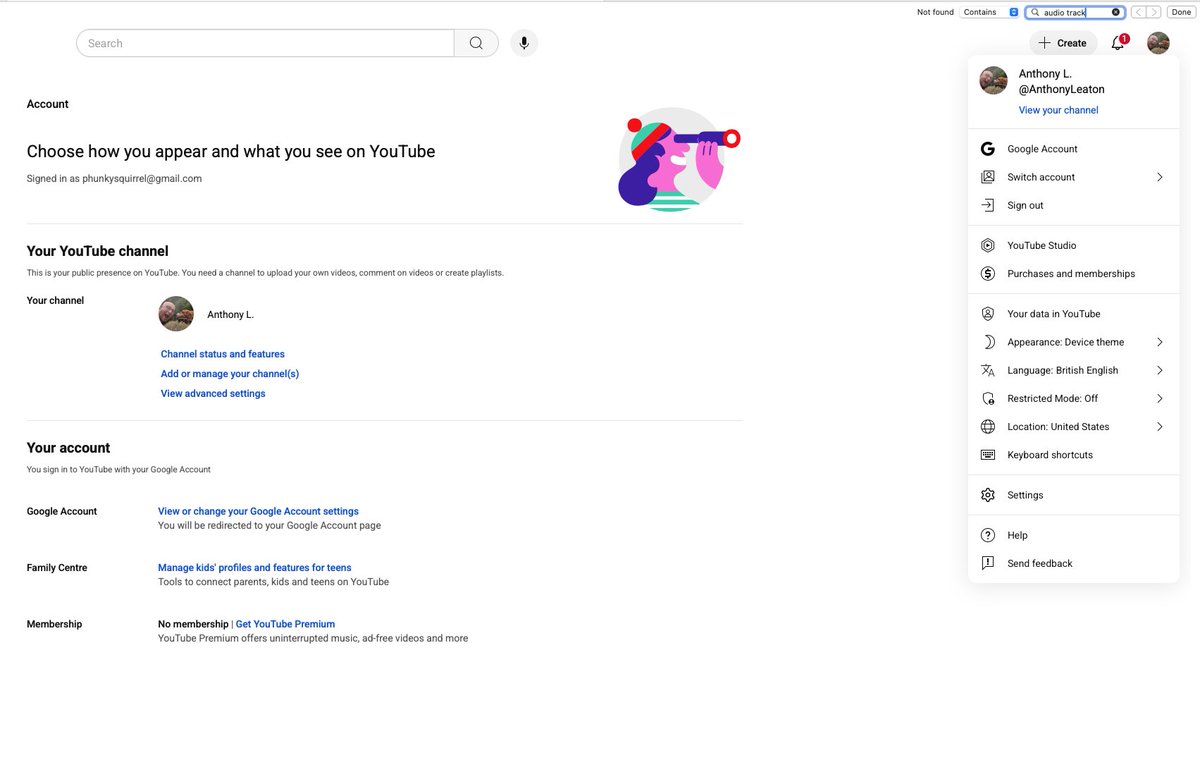The width and height of the screenshot is (1200, 772).
Task: Select Help menu item
Action: (1074, 535)
